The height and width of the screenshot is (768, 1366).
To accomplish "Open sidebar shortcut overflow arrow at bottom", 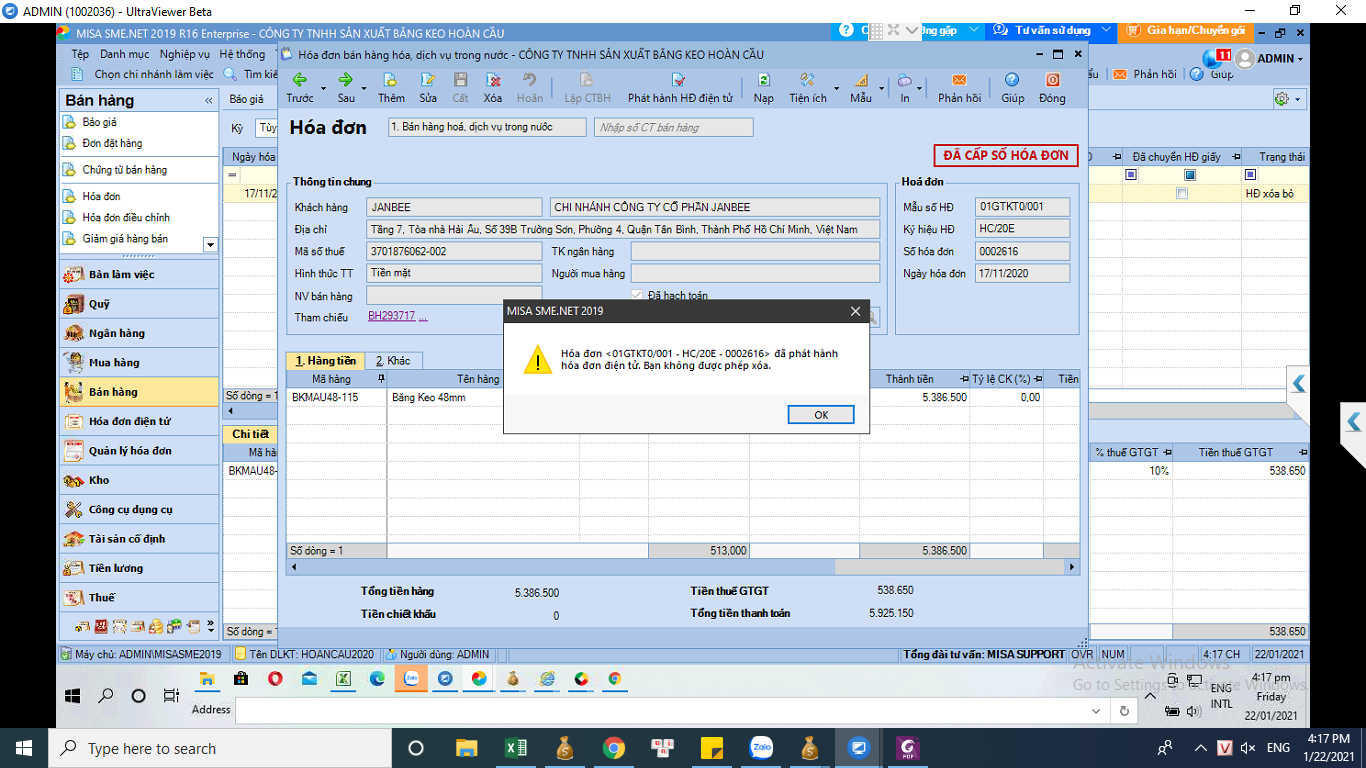I will [x=211, y=626].
